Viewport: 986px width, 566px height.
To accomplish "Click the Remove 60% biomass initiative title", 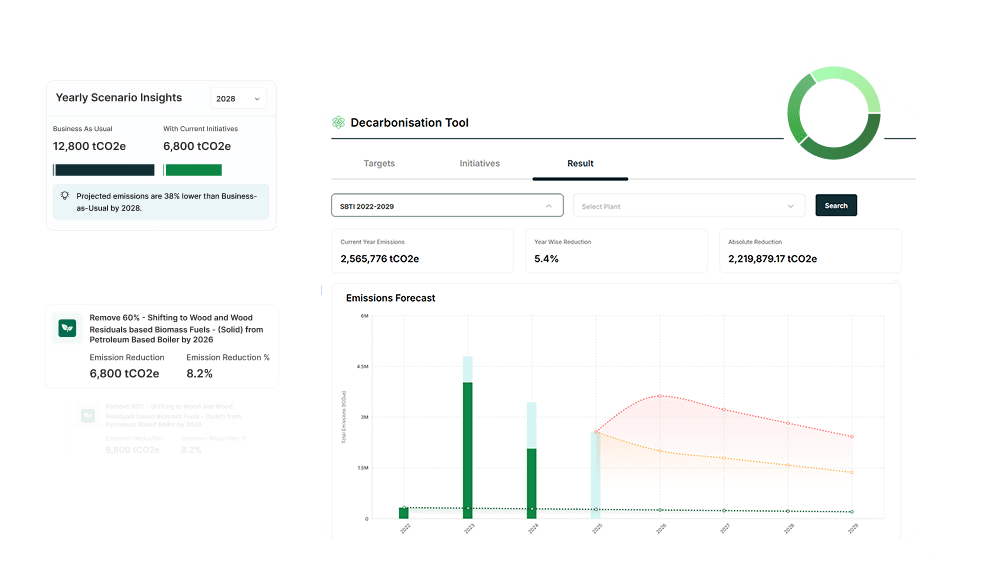I will 176,328.
